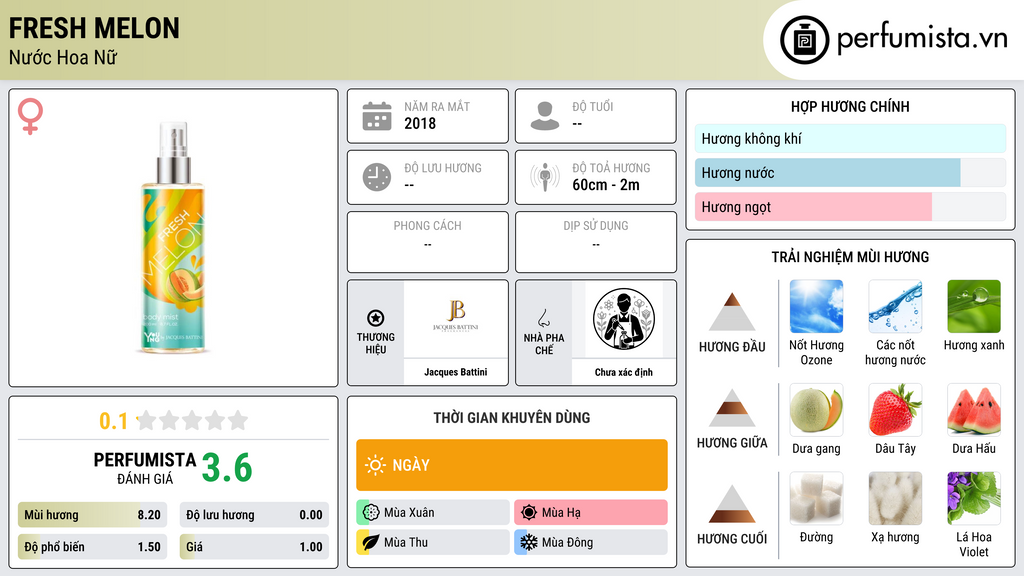This screenshot has height=576, width=1024.
Task: Click the age group person icon
Action: (545, 116)
